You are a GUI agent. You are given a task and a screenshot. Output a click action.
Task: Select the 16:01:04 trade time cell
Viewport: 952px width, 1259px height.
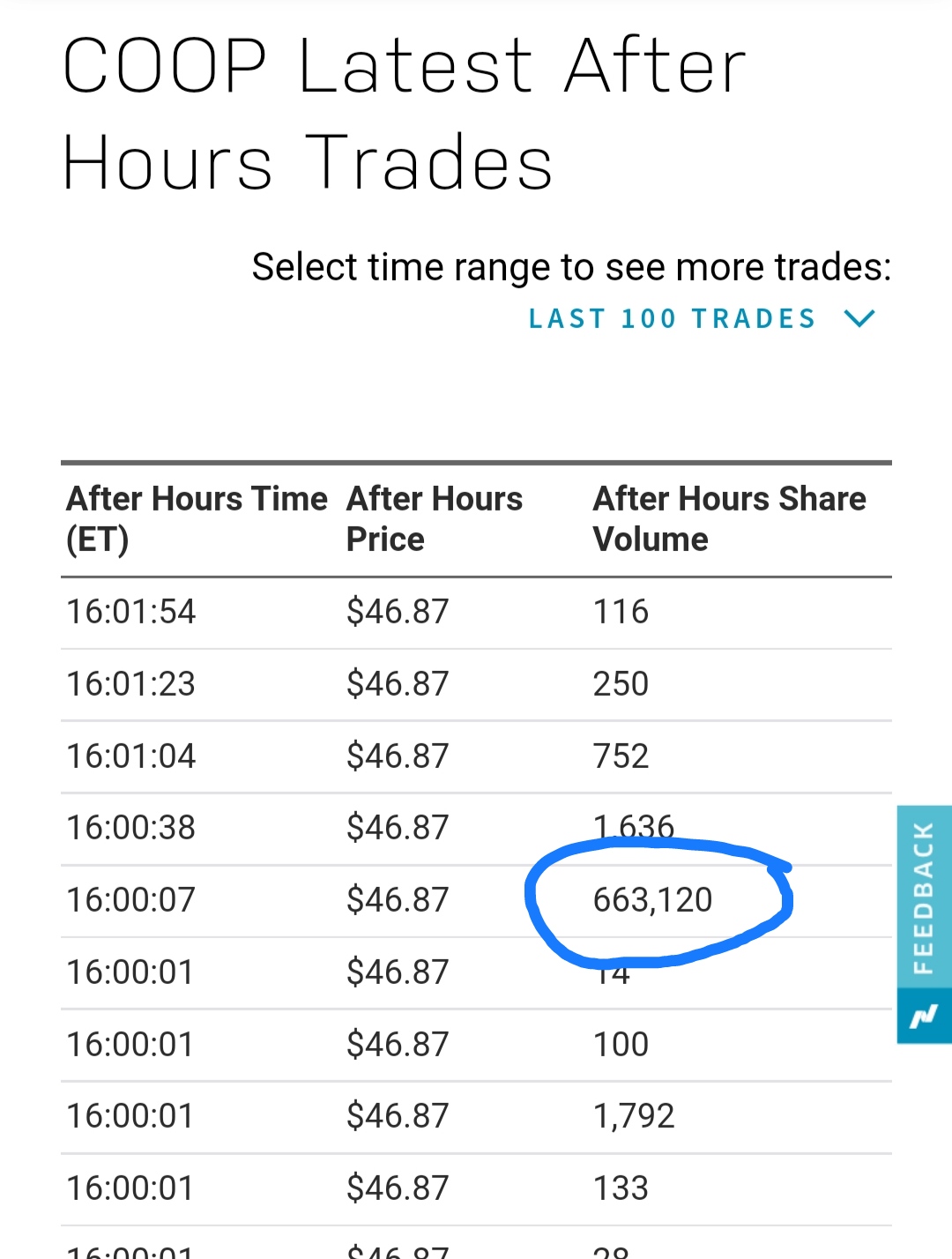pos(131,756)
